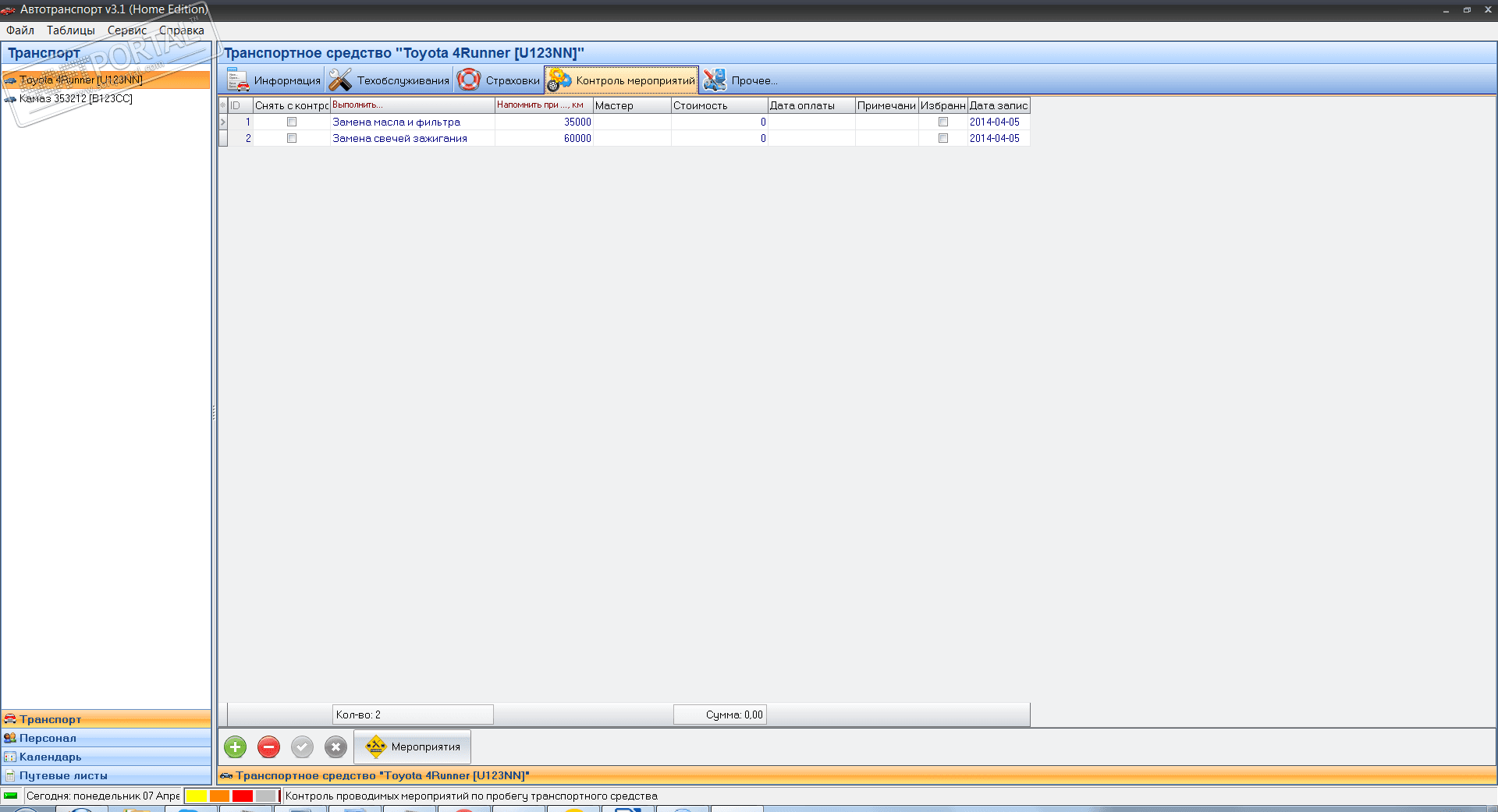Viewport: 1498px width, 812px height.
Task: Click the Дата оплаты column header
Action: coord(811,105)
